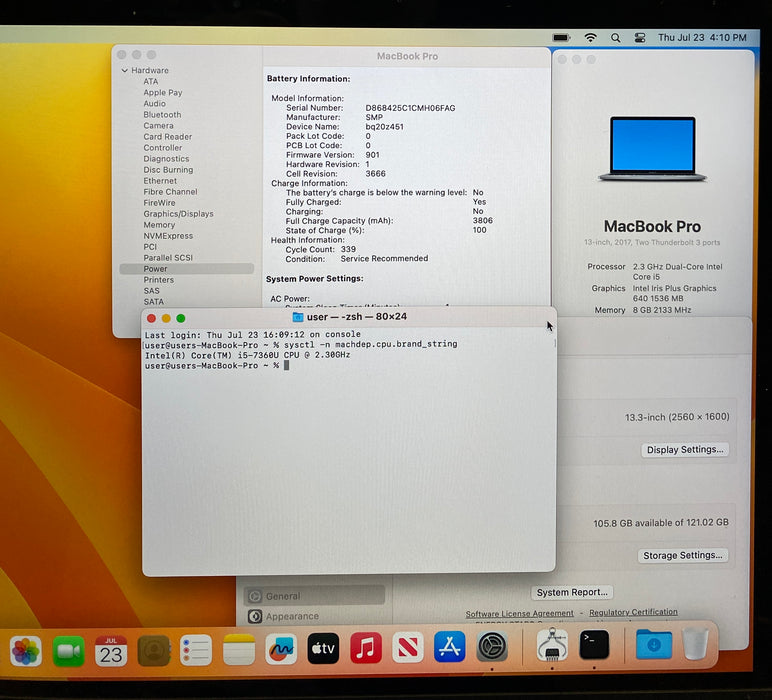Open the Notes app in Dock

tap(239, 650)
